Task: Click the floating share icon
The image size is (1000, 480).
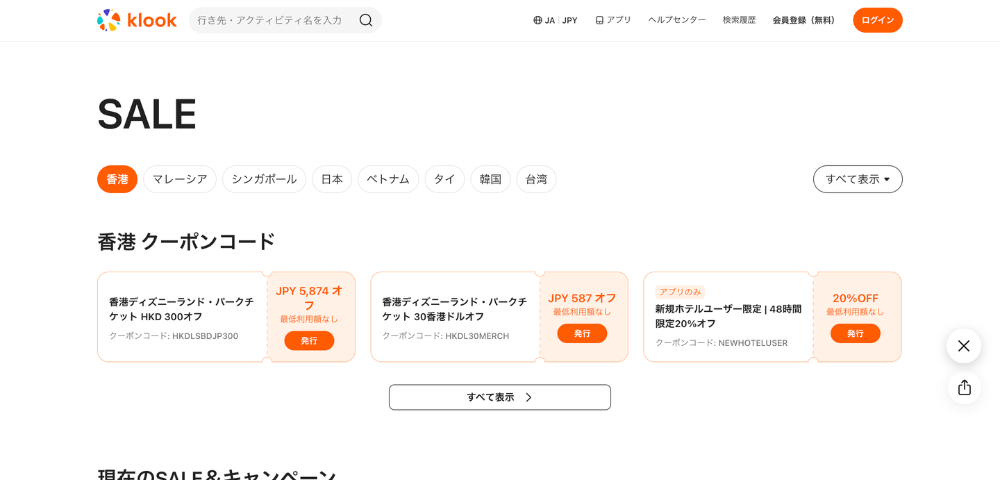Action: (964, 388)
